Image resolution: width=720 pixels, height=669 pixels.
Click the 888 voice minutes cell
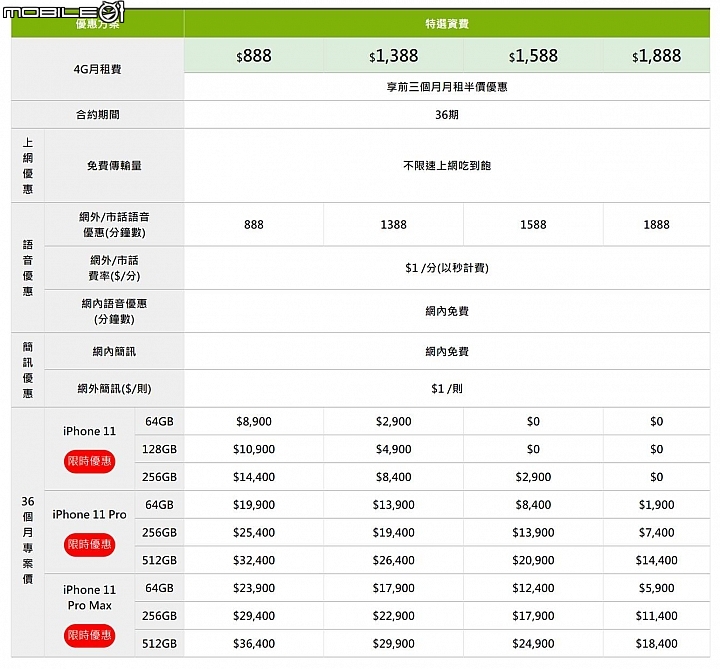click(253, 225)
